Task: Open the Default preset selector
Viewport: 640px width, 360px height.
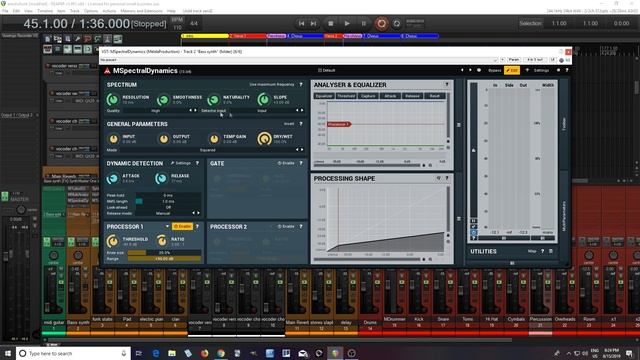Action: (327, 71)
